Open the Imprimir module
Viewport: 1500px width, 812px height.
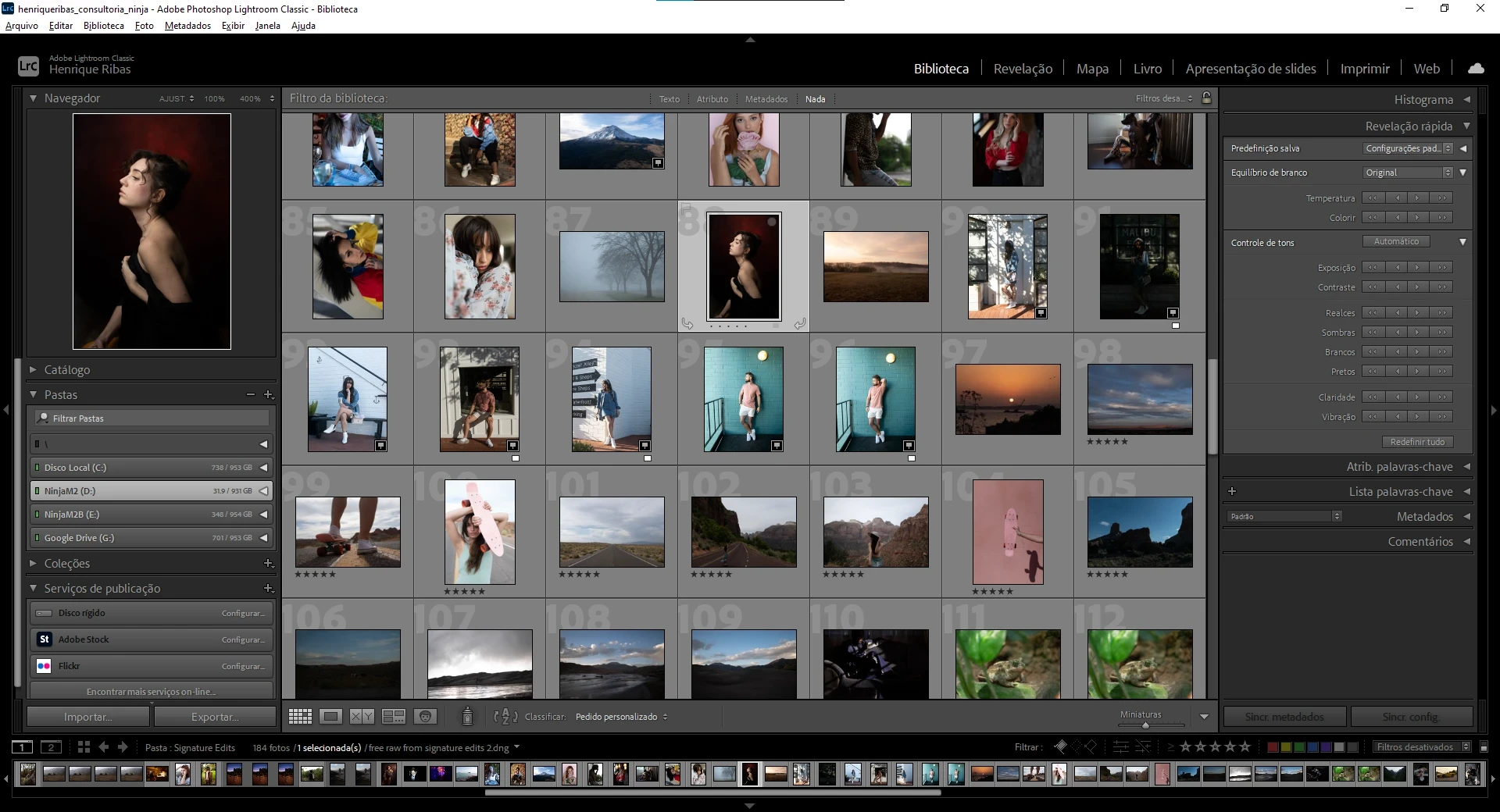tap(1365, 69)
